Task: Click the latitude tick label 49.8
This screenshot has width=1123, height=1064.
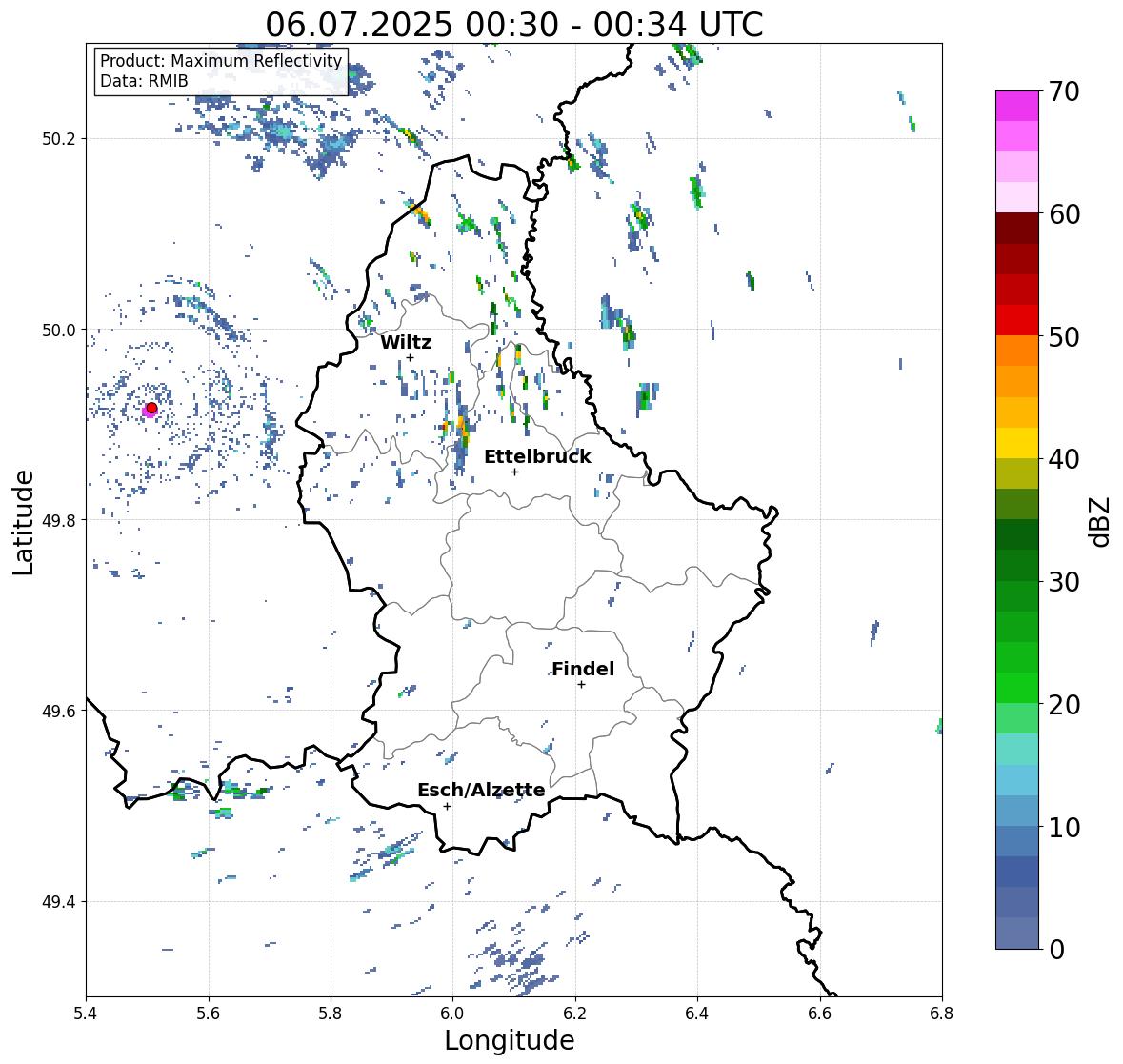Action: pos(59,520)
